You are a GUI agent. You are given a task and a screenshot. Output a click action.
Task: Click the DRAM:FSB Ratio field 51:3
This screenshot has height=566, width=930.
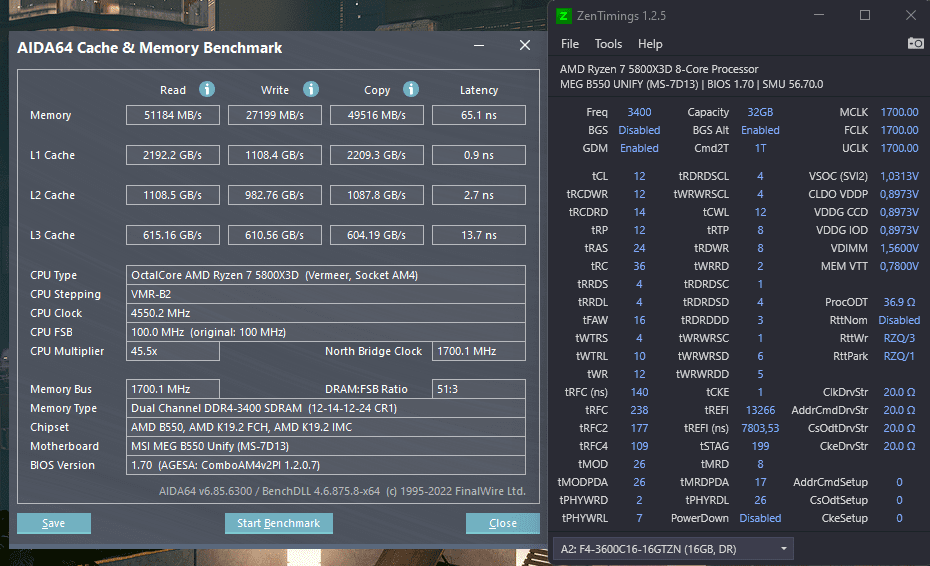[479, 389]
